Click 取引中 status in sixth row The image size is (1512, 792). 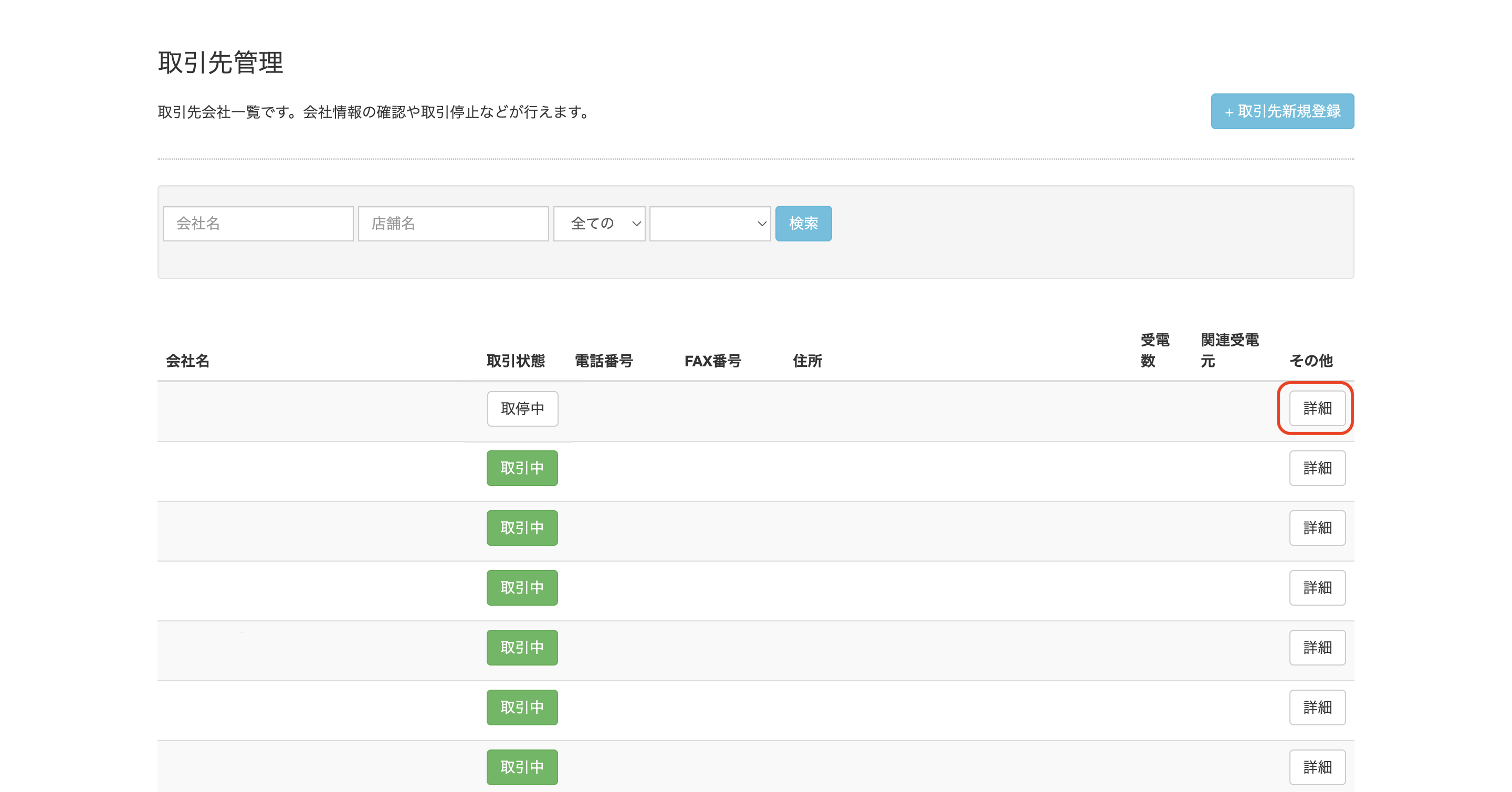[x=522, y=707]
